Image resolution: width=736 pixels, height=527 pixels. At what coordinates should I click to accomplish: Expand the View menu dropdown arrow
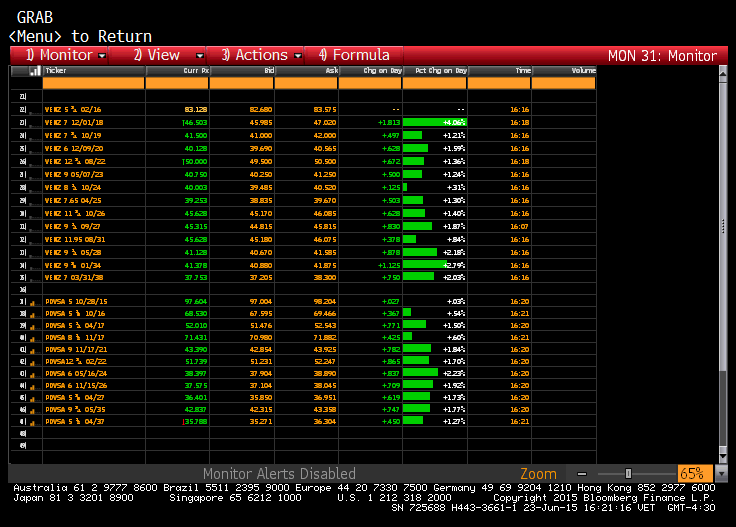(x=200, y=56)
